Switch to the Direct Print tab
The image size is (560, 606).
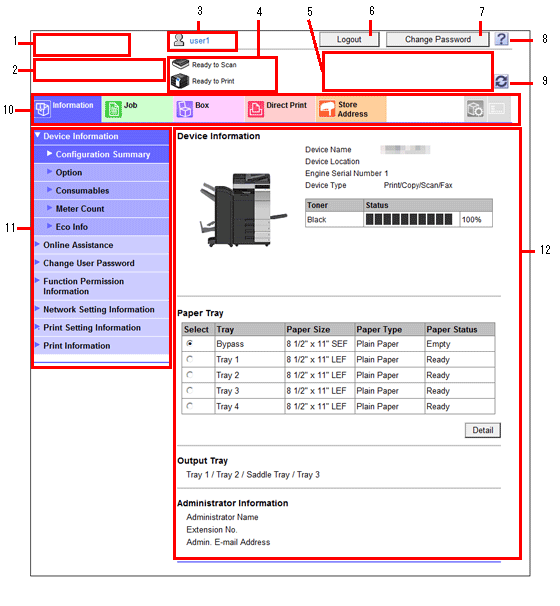coord(280,109)
